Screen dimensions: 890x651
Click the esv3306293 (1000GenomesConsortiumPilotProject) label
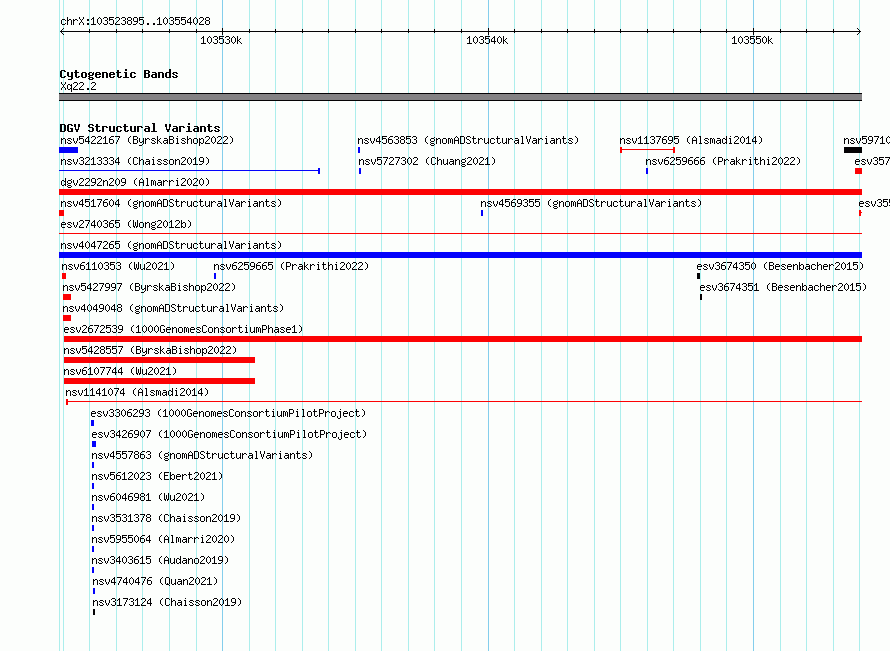228,413
